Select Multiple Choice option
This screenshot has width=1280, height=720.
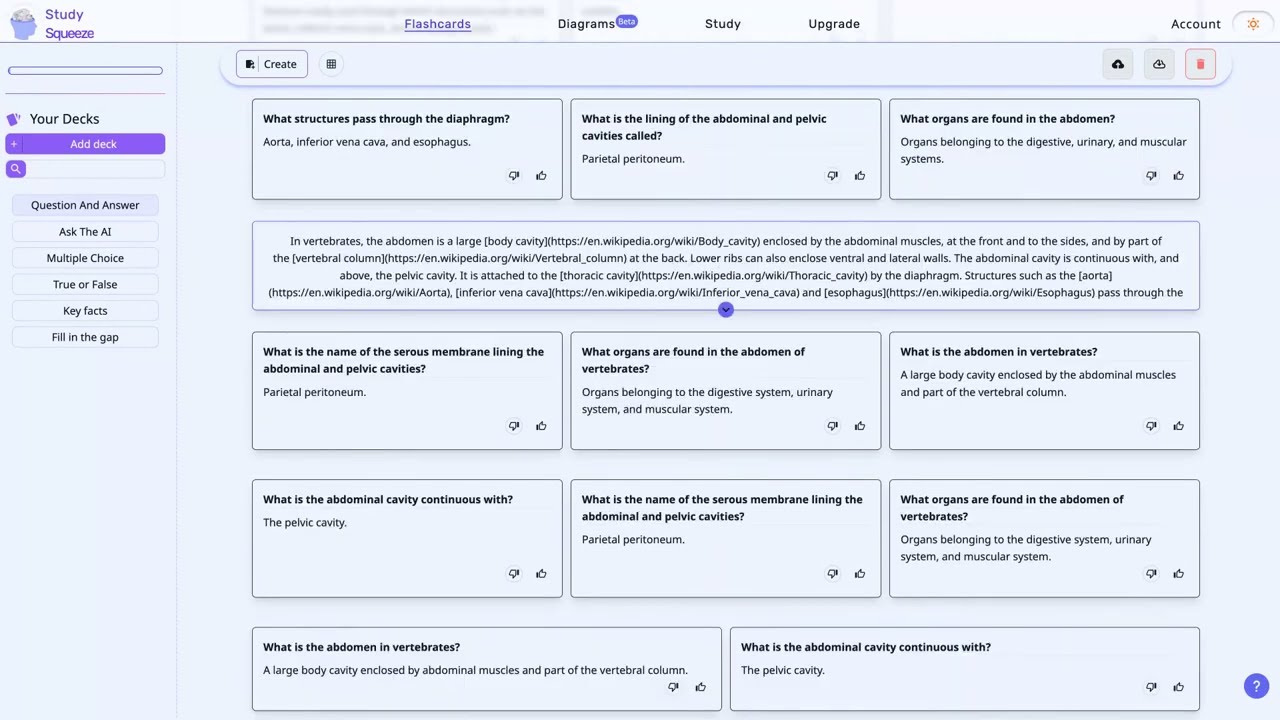coord(85,258)
